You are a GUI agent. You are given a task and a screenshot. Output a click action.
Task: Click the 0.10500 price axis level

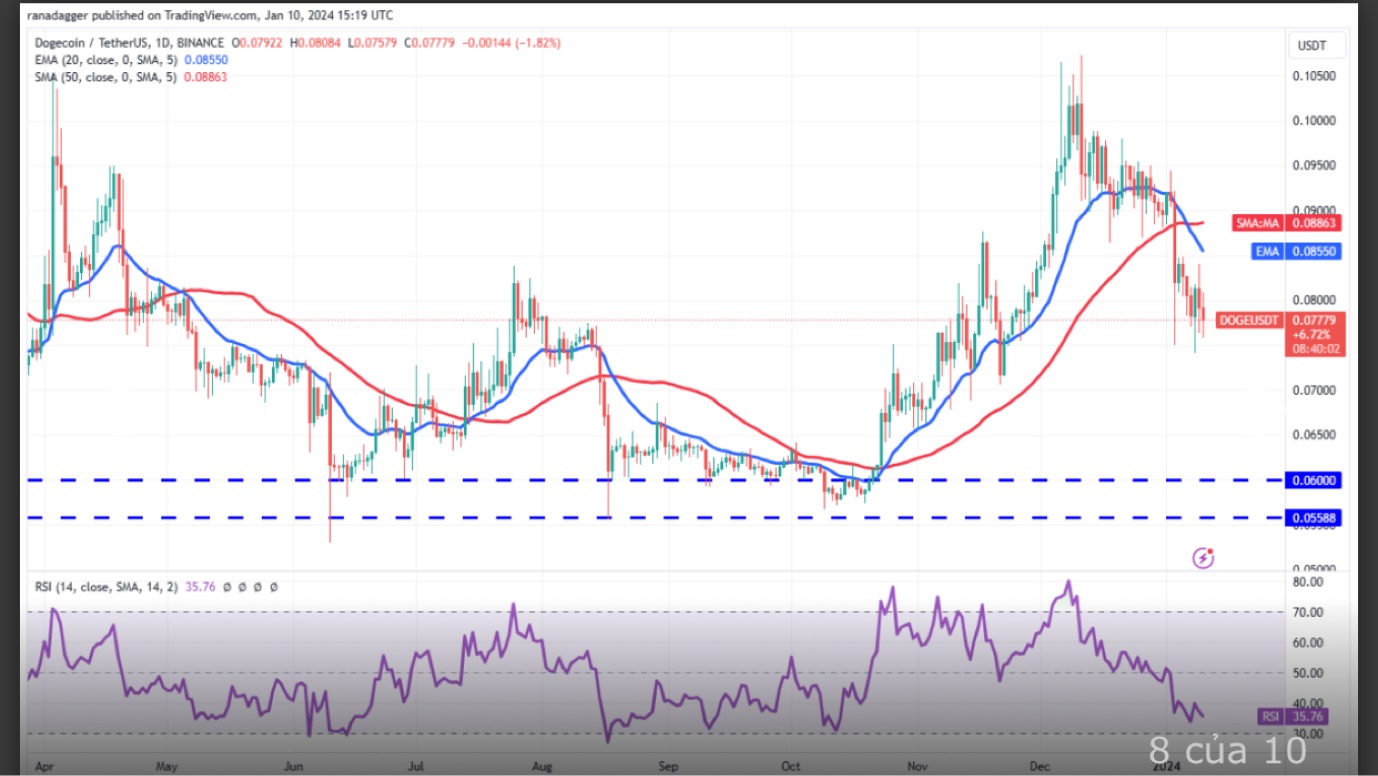(1316, 76)
